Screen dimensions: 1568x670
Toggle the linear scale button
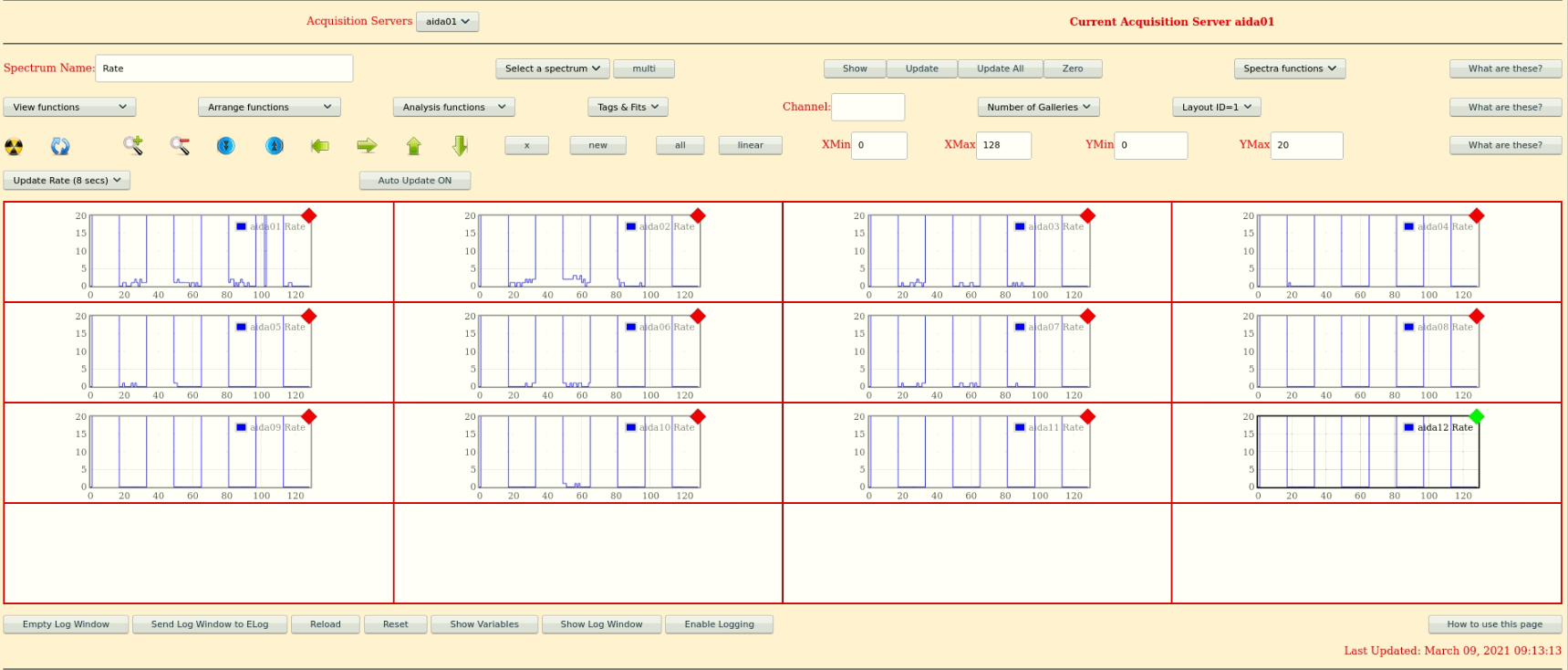tap(750, 145)
